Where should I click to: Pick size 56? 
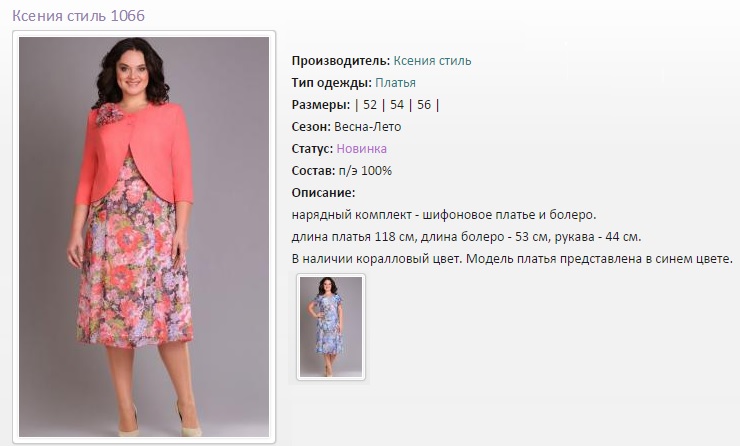pos(424,105)
